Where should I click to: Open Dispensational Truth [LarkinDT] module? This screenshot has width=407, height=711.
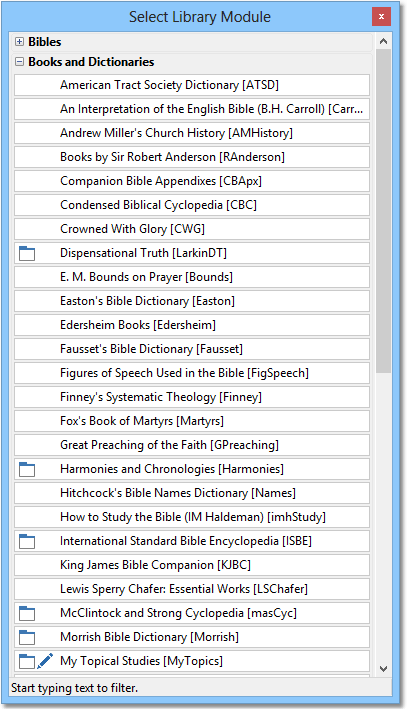192,253
